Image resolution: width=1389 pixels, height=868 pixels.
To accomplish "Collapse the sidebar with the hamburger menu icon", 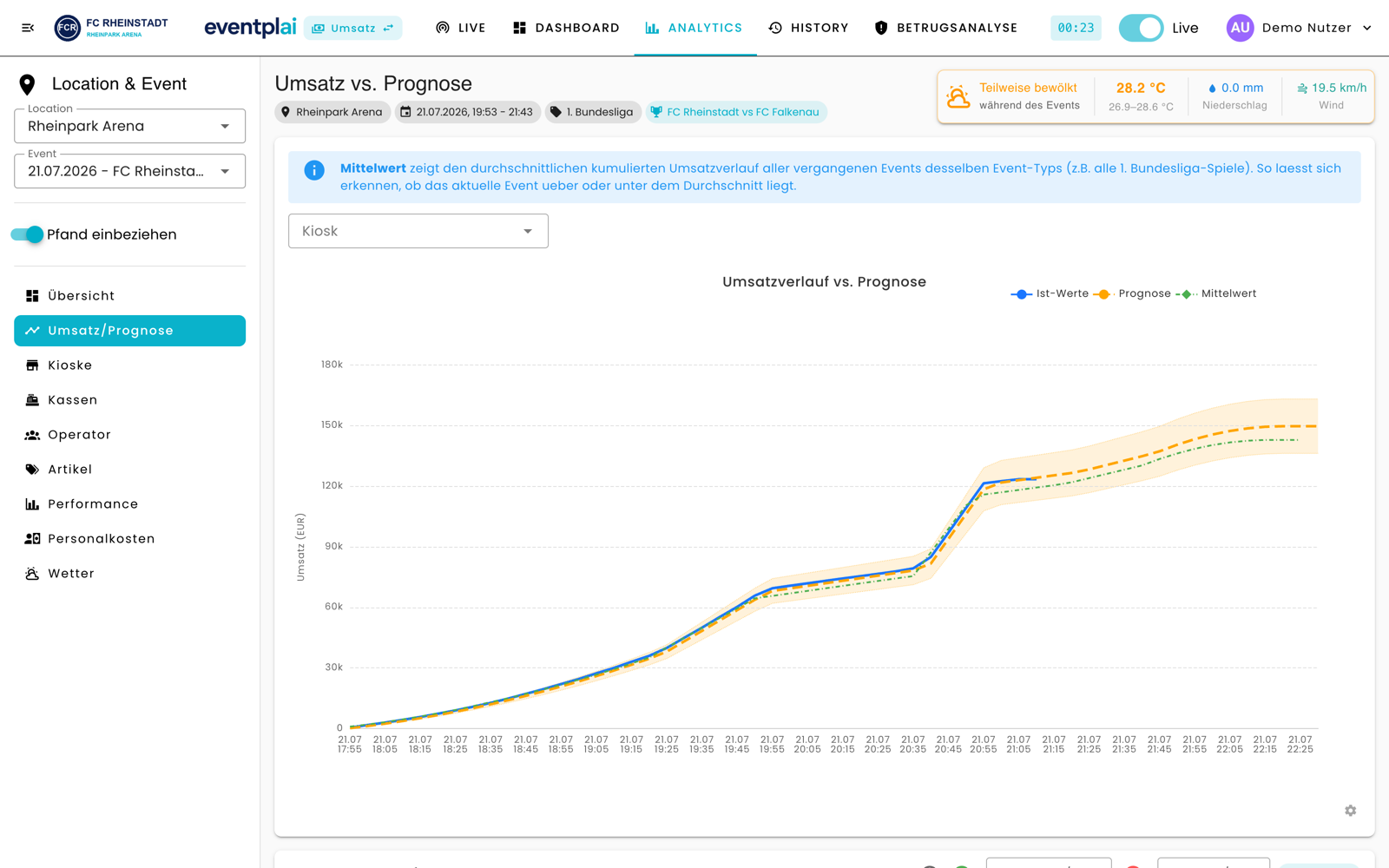I will click(28, 28).
